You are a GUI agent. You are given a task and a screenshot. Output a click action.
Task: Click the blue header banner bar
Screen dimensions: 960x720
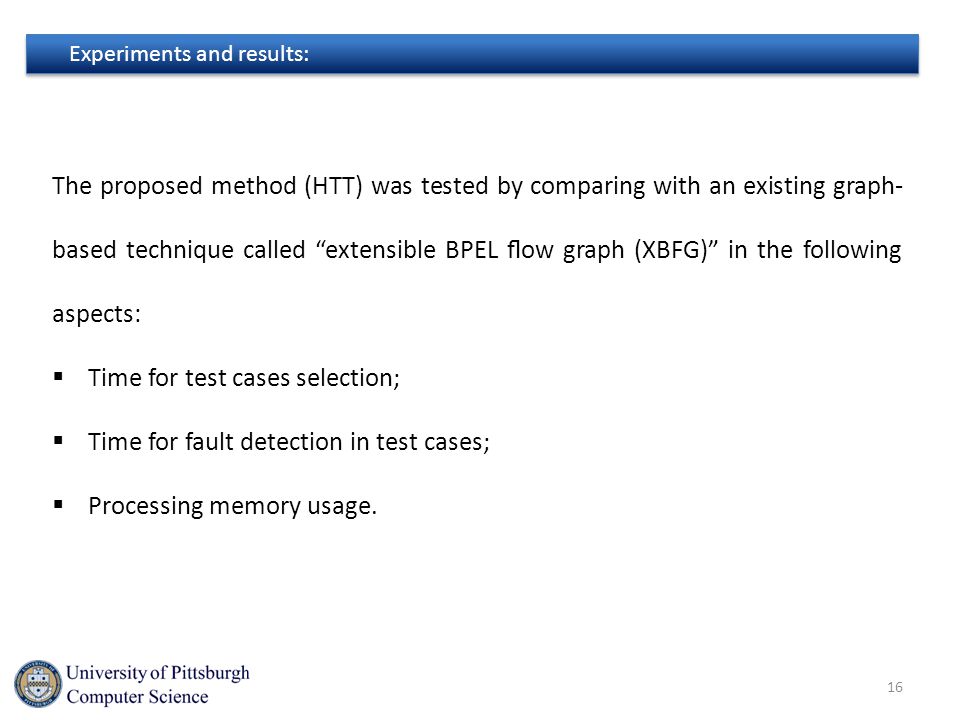click(x=472, y=54)
